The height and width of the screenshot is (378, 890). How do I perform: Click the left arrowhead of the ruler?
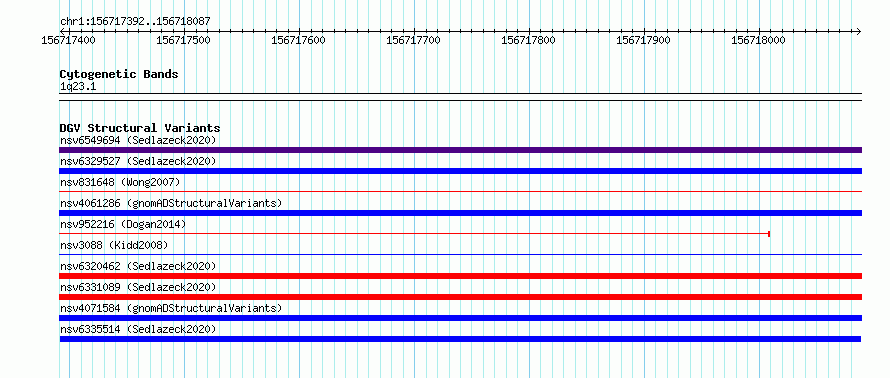(x=62, y=31)
